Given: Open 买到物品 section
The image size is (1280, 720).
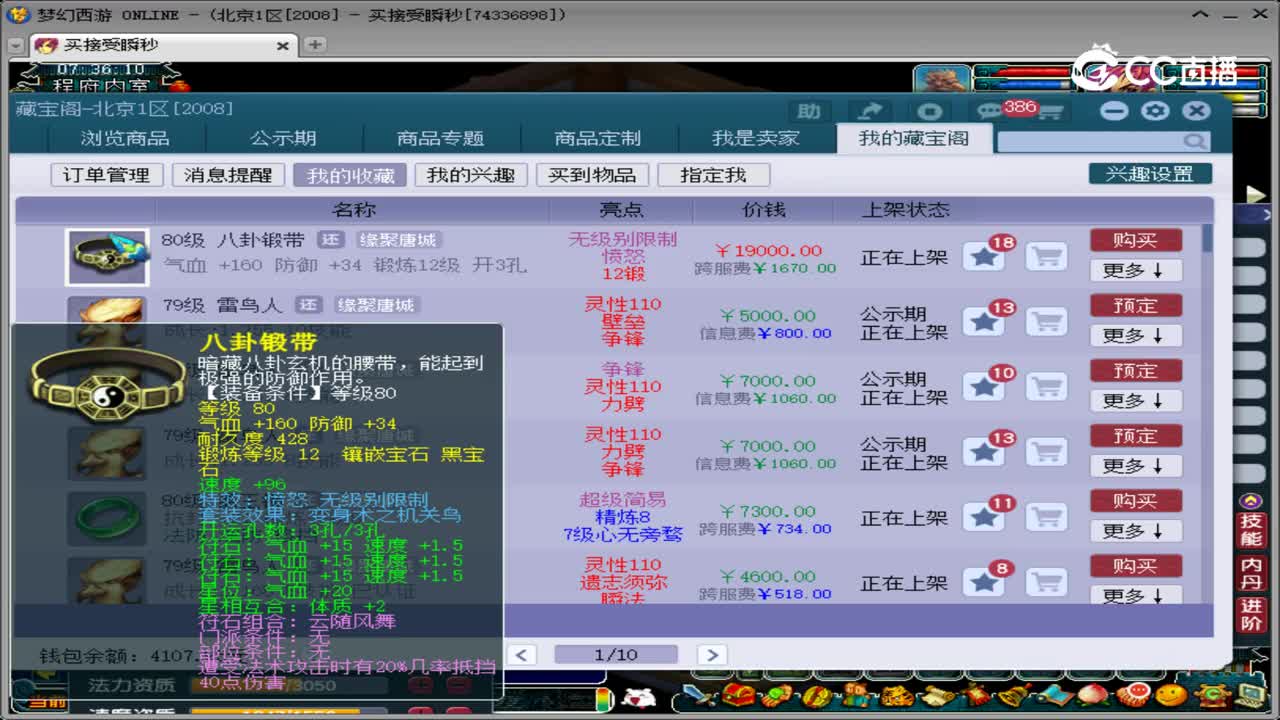Looking at the screenshot, I should click(592, 175).
